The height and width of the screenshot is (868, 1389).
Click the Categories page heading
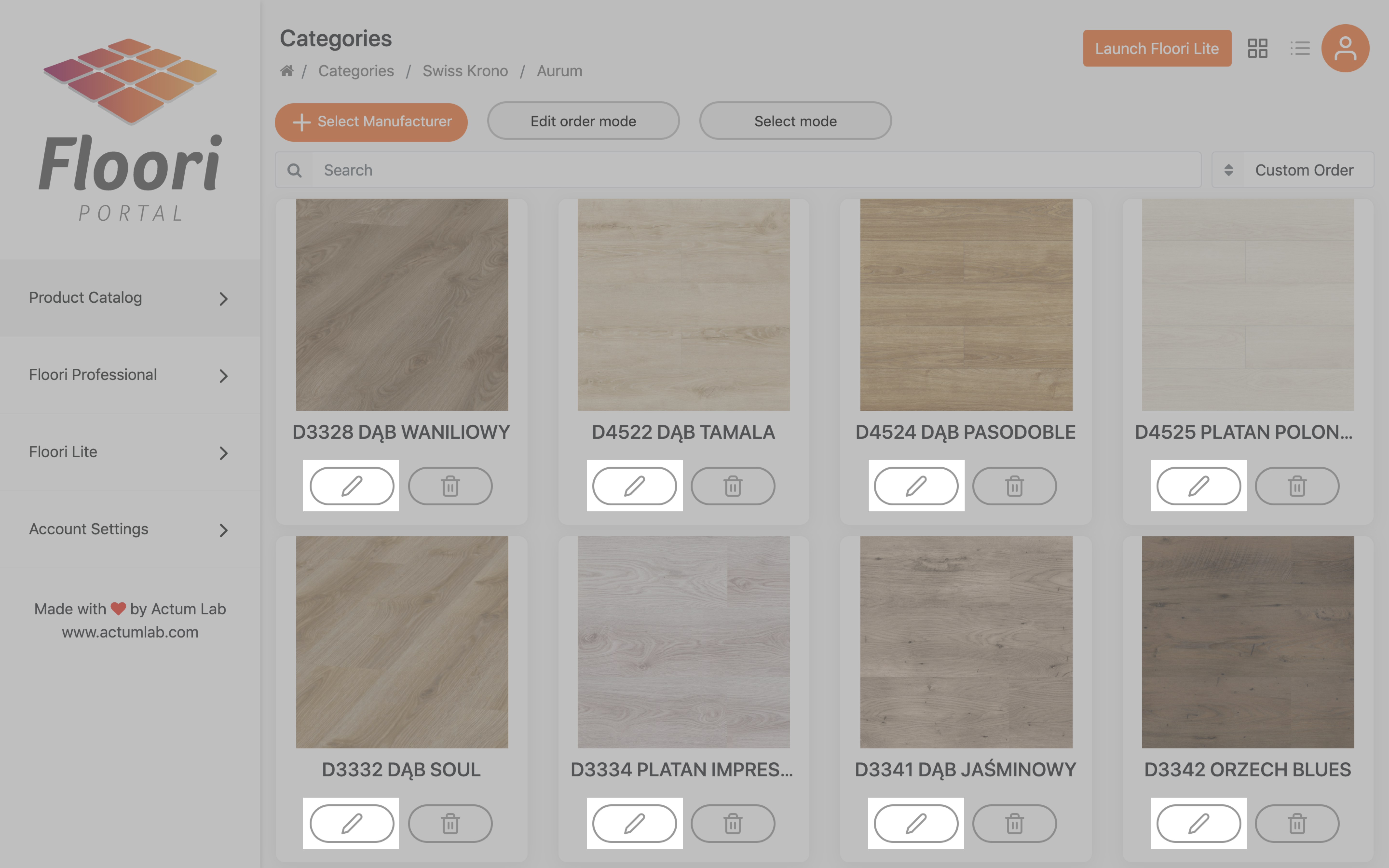click(x=336, y=39)
